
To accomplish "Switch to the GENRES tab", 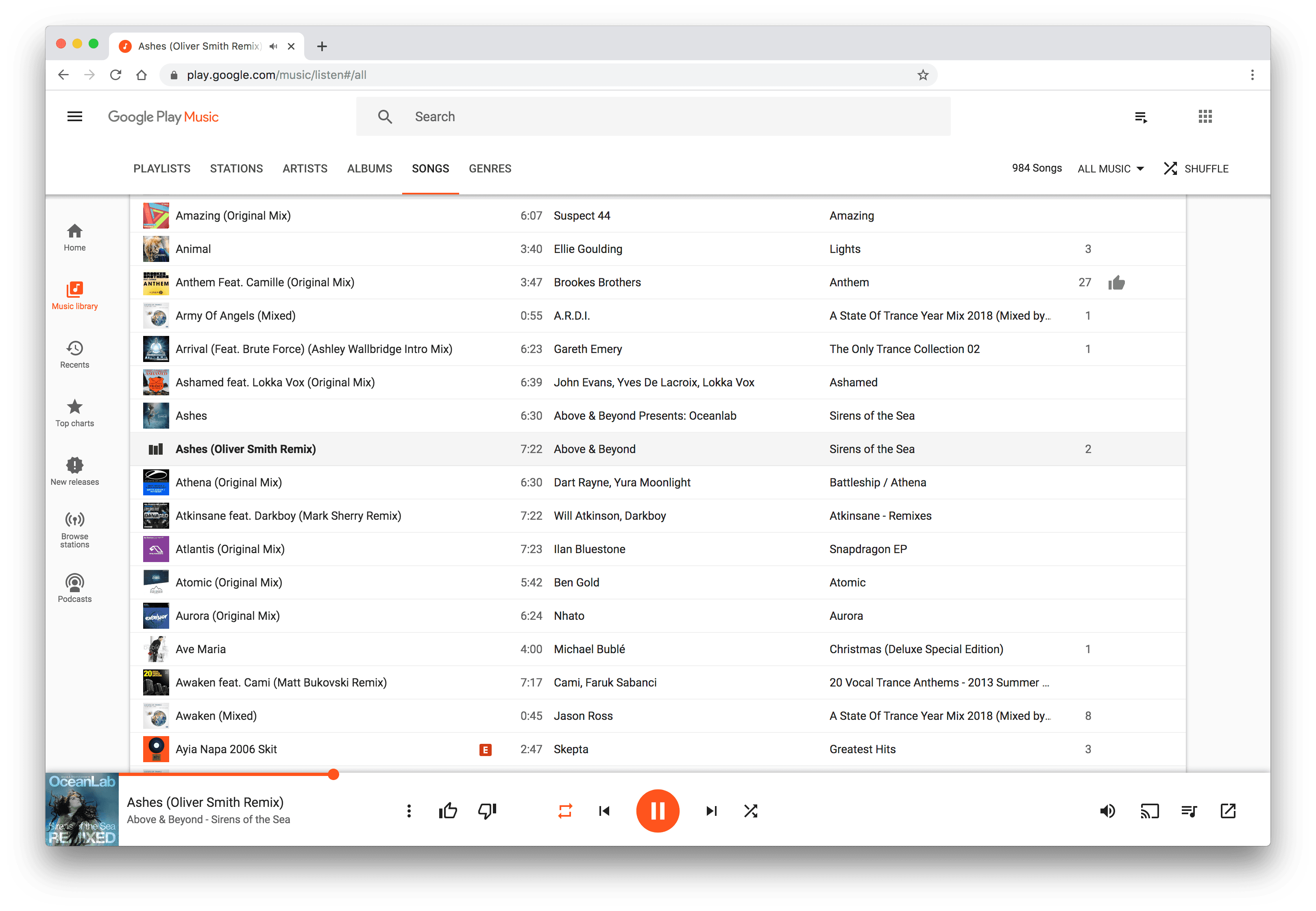I will 490,168.
